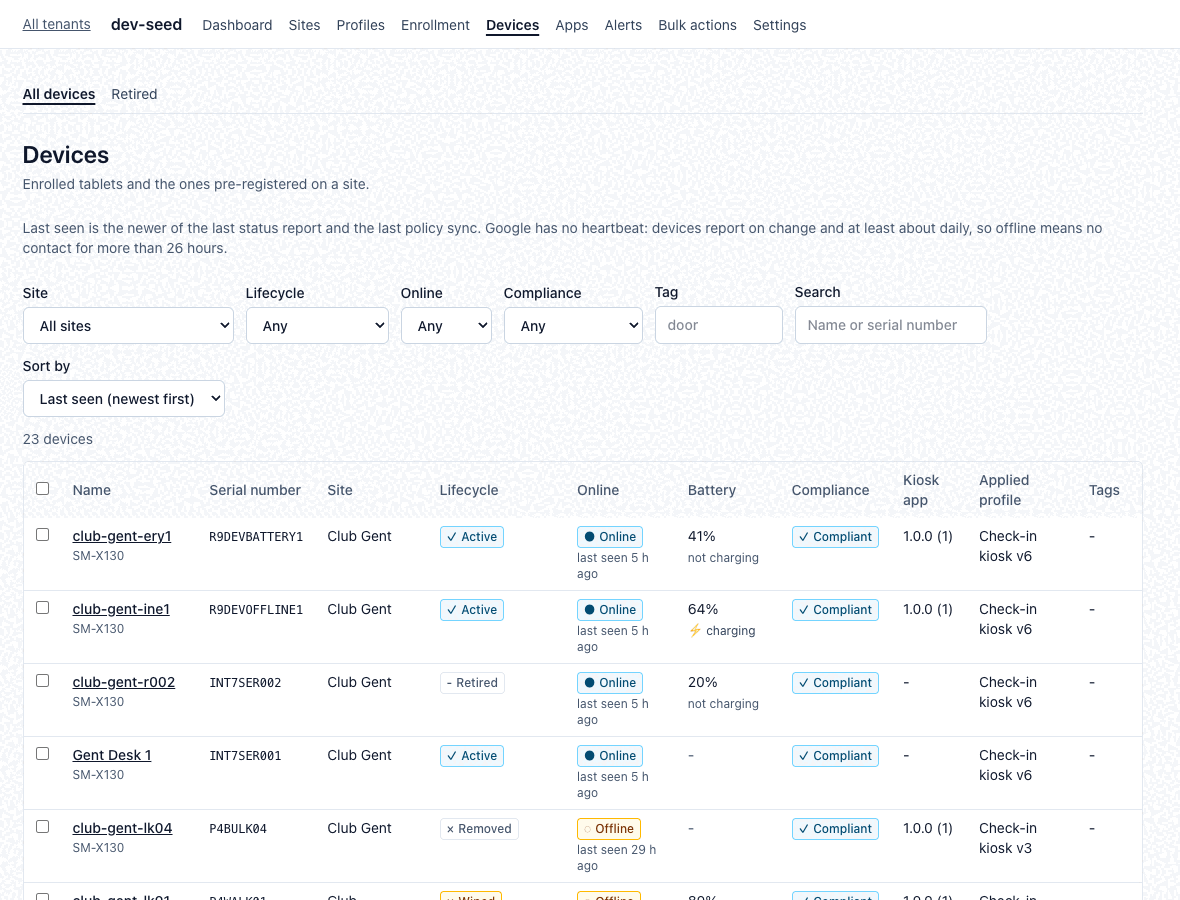Click the Offline status badge for club-gent-lk04
This screenshot has height=900, width=1180.
[x=609, y=829]
